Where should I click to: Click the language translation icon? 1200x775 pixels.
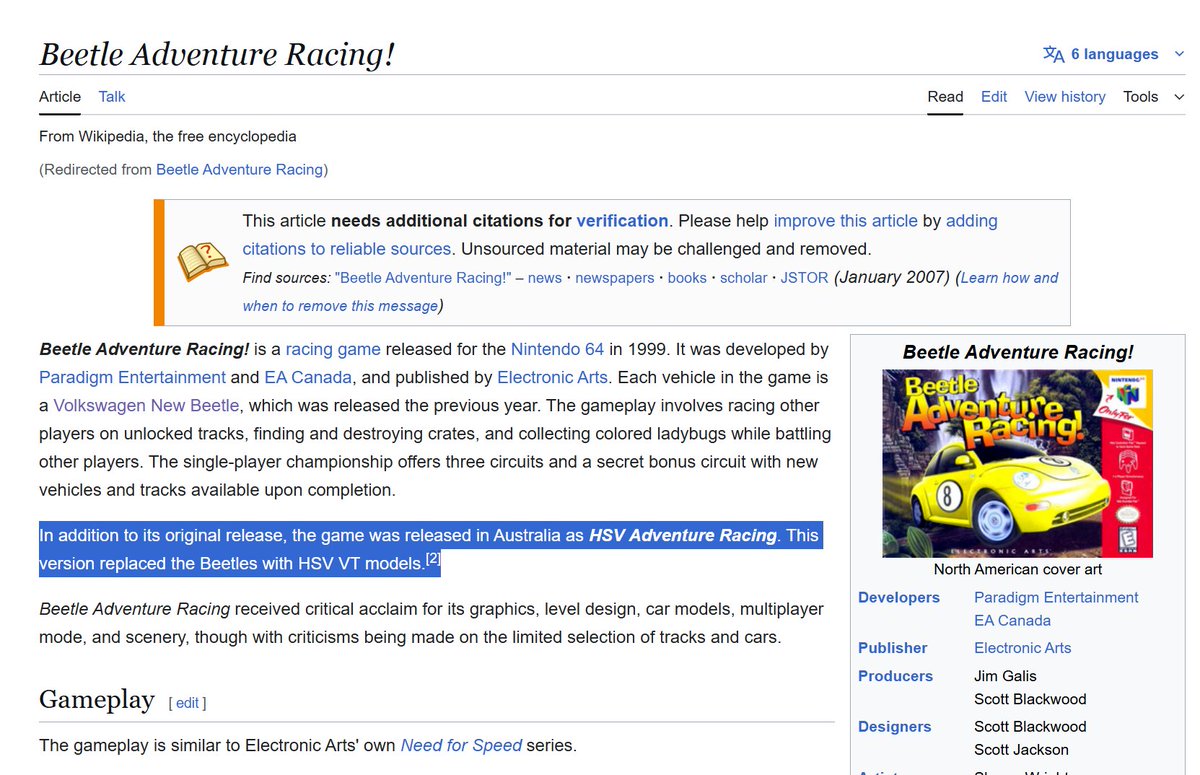point(1053,54)
